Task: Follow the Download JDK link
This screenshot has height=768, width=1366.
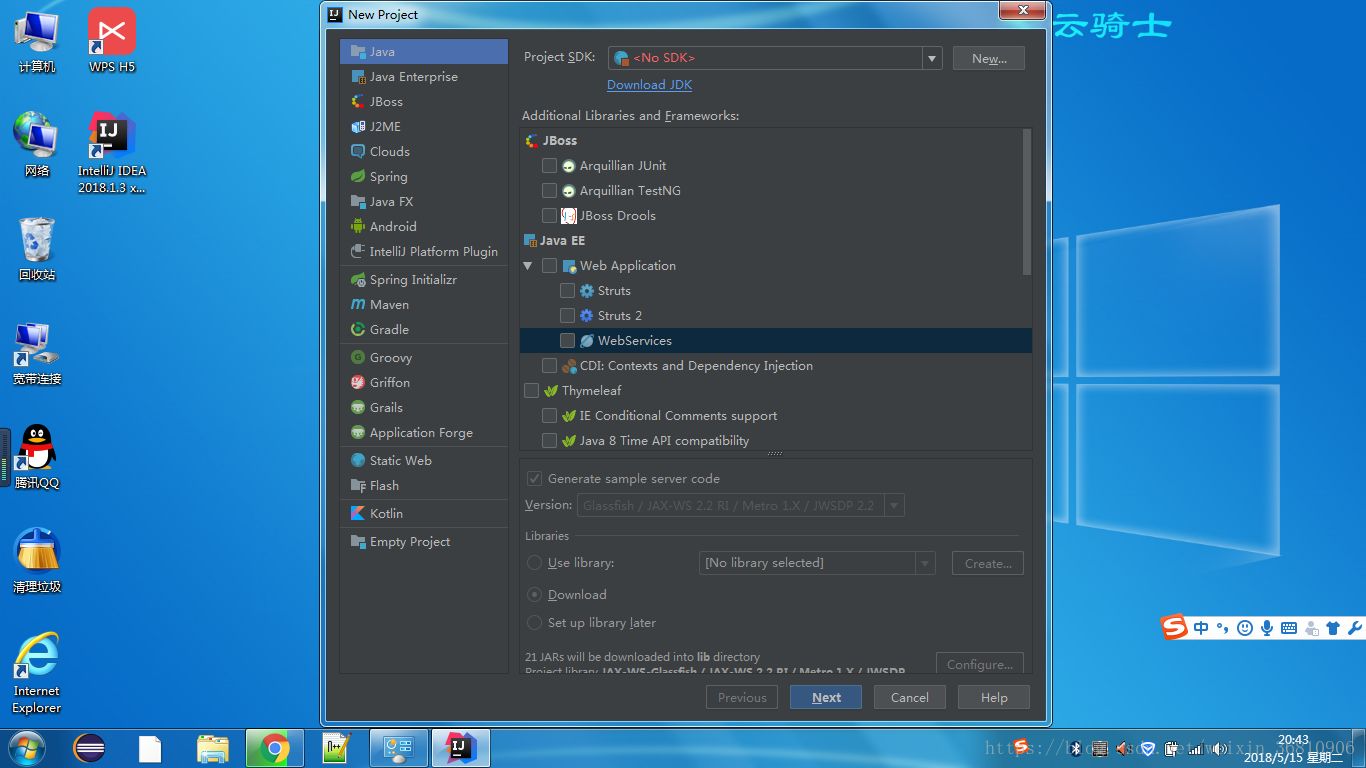Action: click(x=649, y=85)
